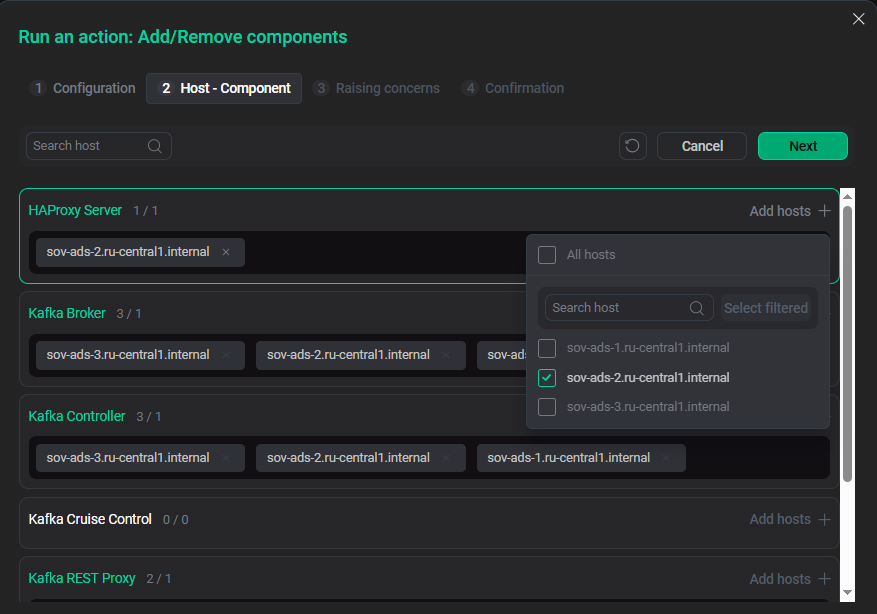
Task: Select step 2 Host - Component tab
Action: pyautogui.click(x=224, y=88)
